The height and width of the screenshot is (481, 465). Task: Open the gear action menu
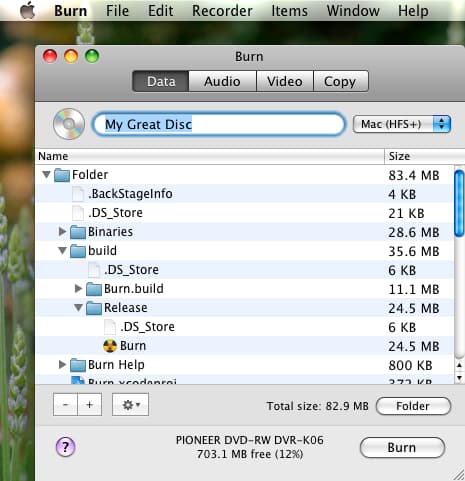pos(130,405)
